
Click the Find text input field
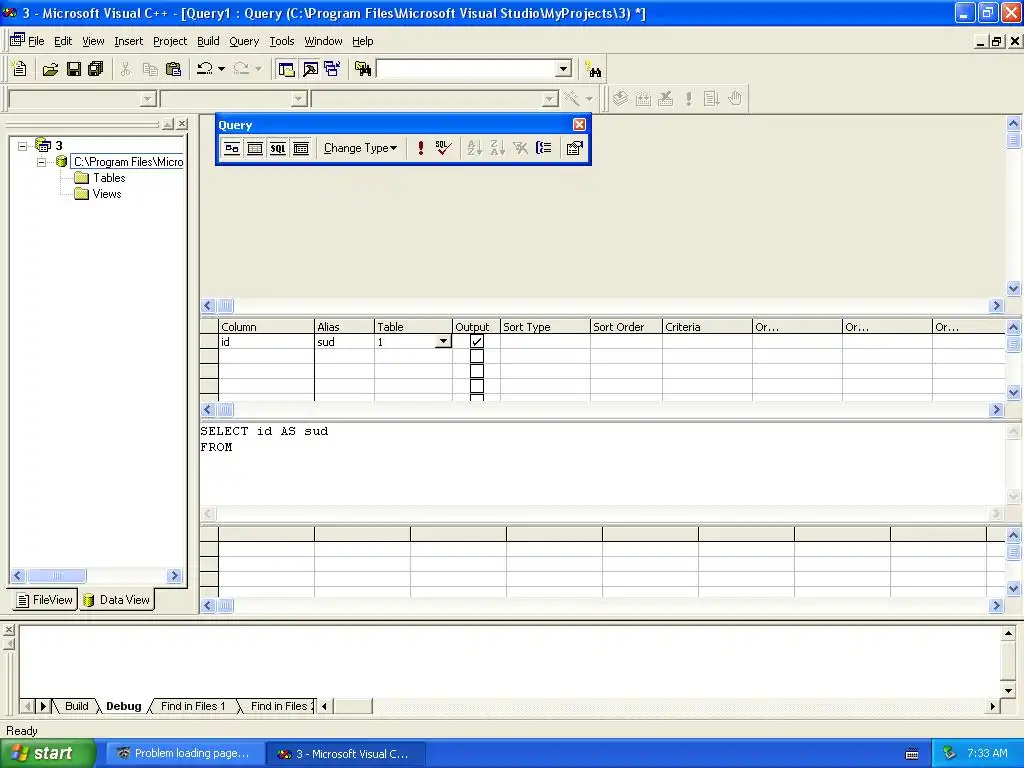point(466,69)
